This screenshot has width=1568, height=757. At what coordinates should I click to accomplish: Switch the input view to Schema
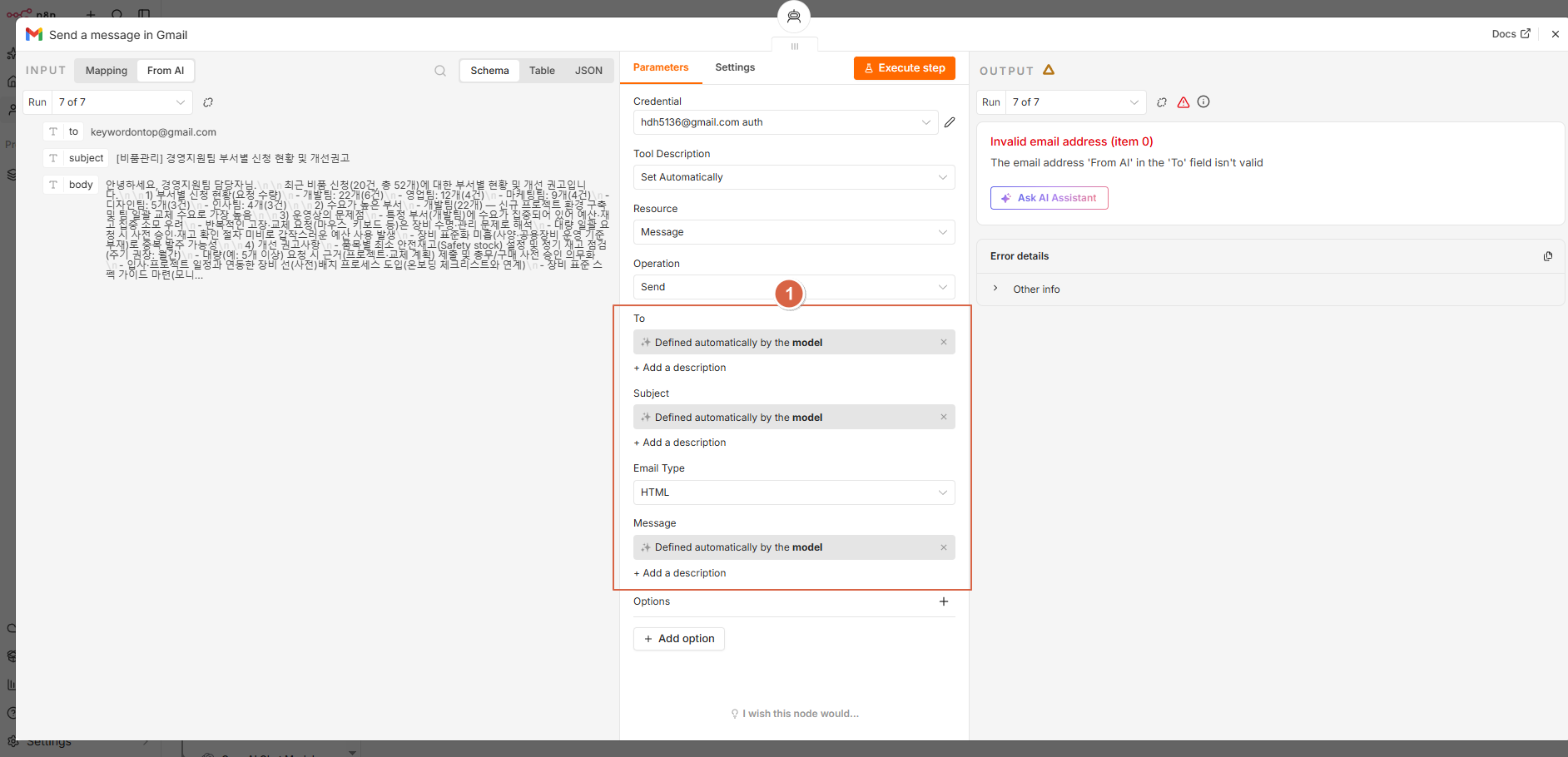(x=489, y=71)
